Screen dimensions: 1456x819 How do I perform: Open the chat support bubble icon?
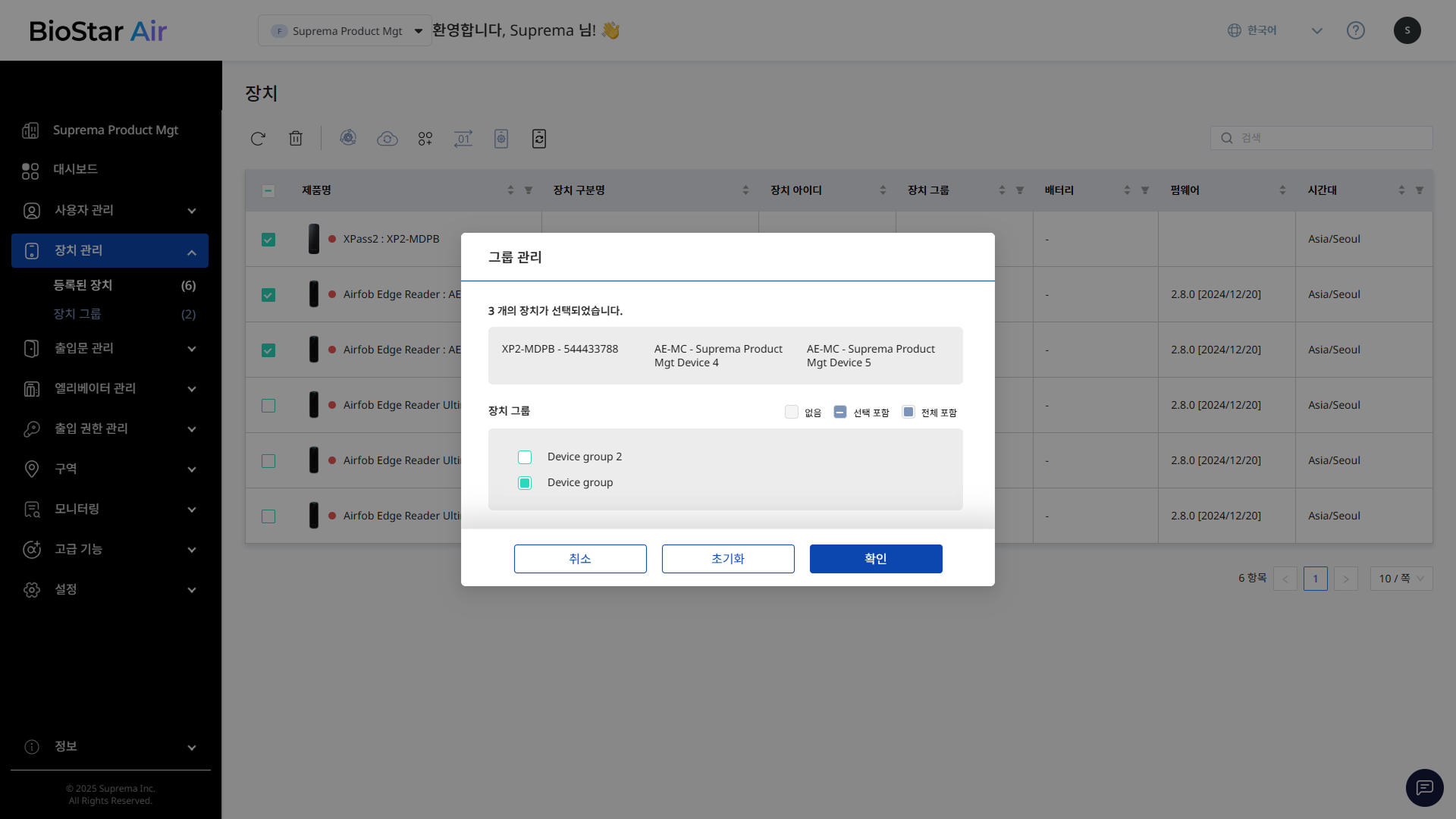(1424, 788)
